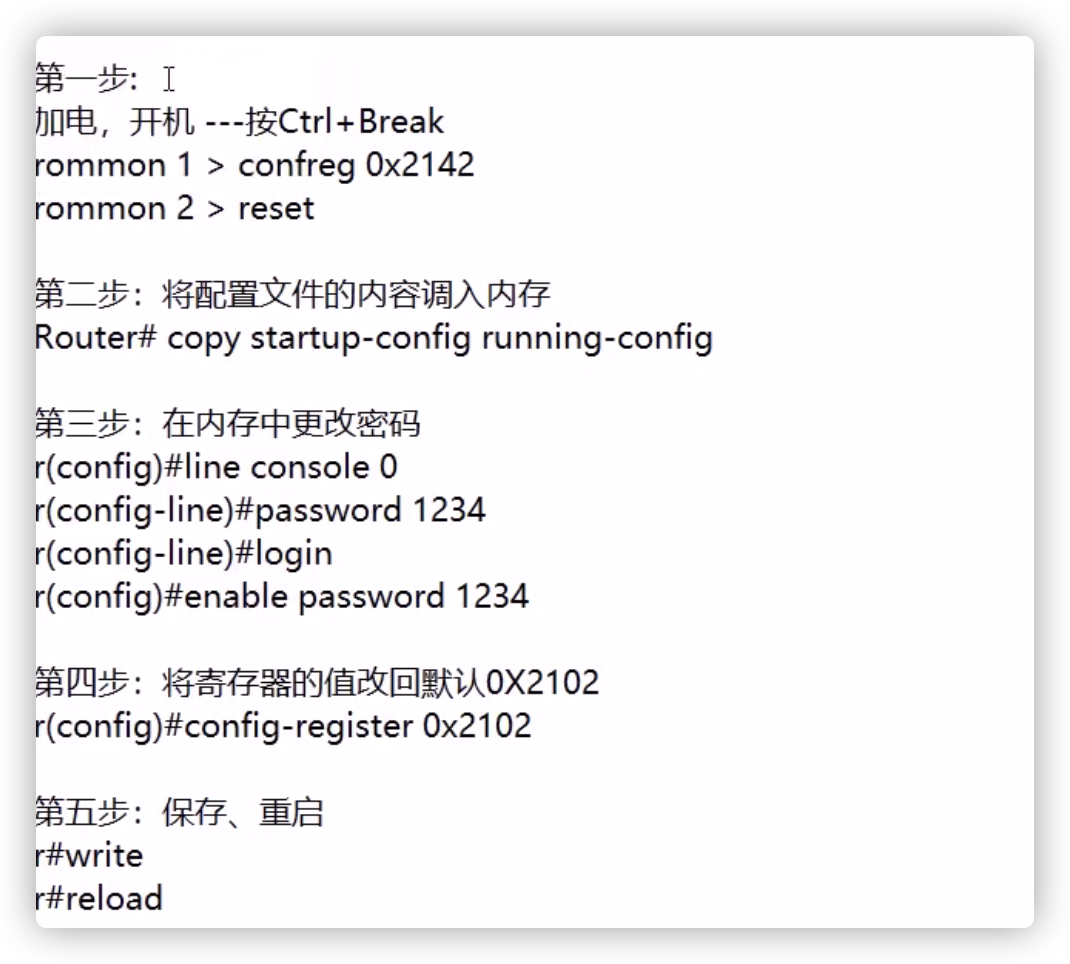Click the Ctrl+Break text

360,122
